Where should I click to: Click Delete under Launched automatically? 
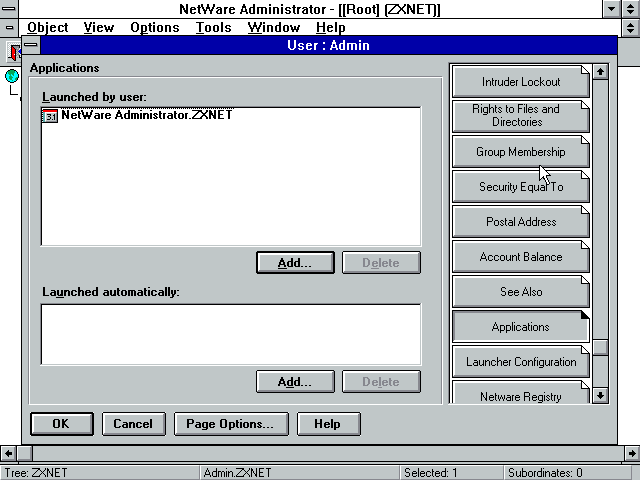(381, 382)
